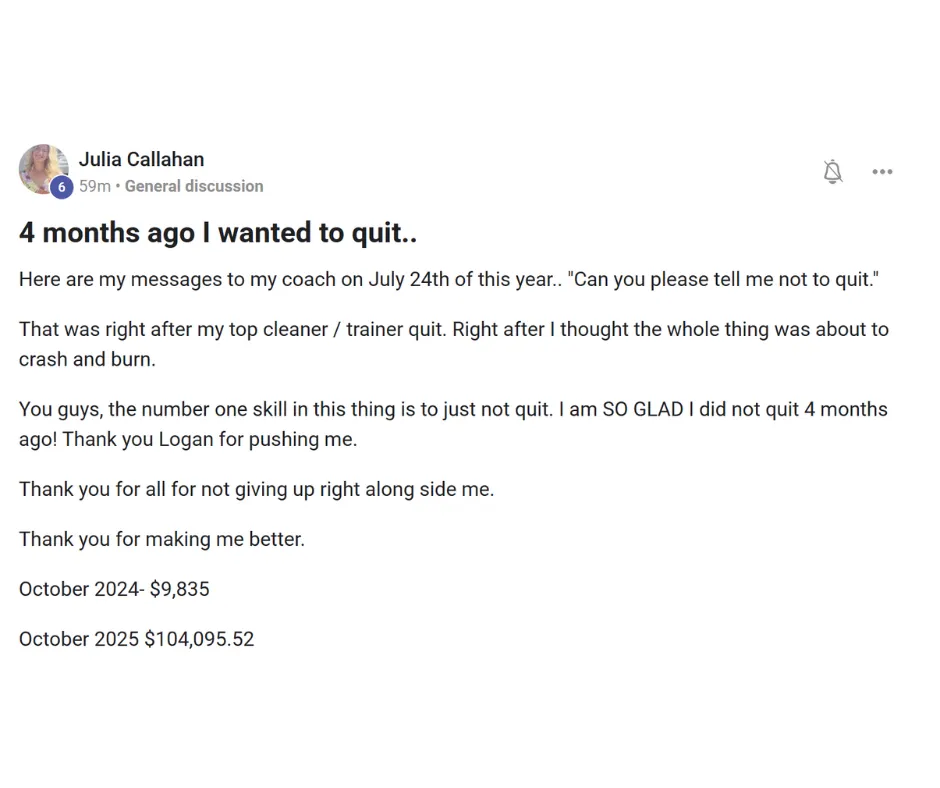
Task: Open the three-dot post options menu
Action: 881,172
